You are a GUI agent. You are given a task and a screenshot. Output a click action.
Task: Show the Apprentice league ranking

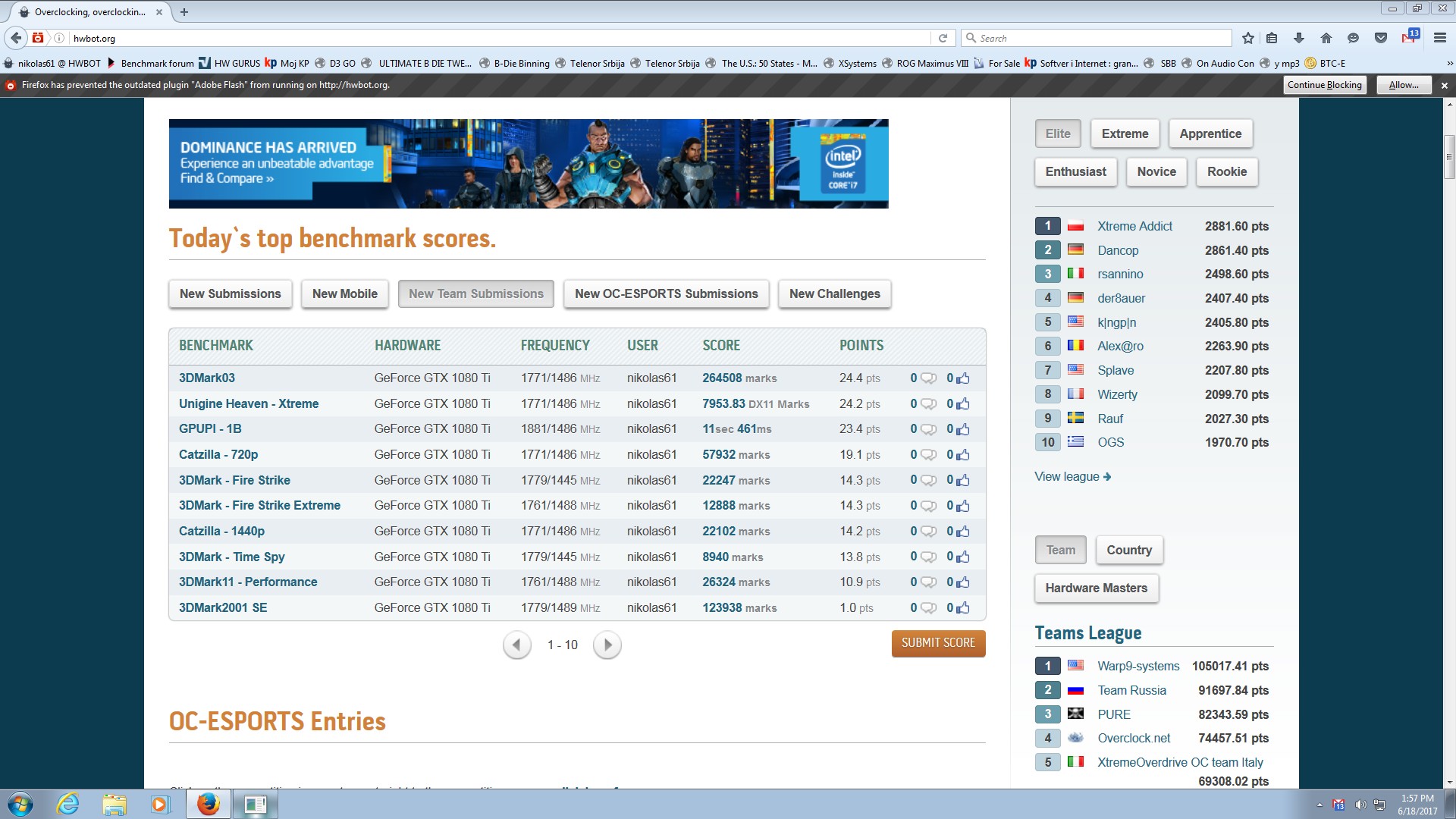(1210, 134)
